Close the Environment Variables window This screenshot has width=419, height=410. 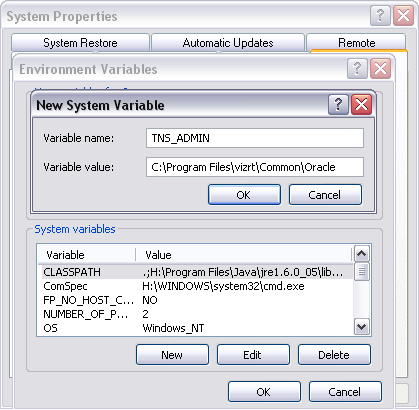380,69
